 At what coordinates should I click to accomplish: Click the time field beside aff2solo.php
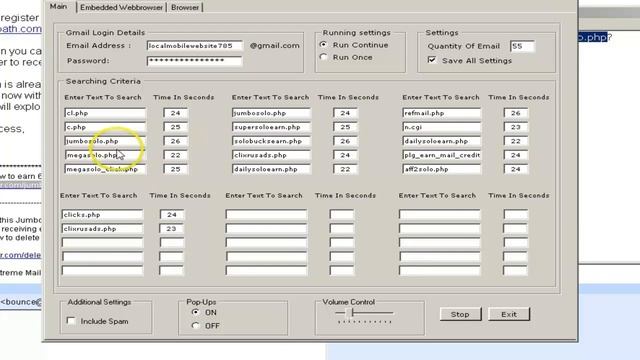pos(516,169)
